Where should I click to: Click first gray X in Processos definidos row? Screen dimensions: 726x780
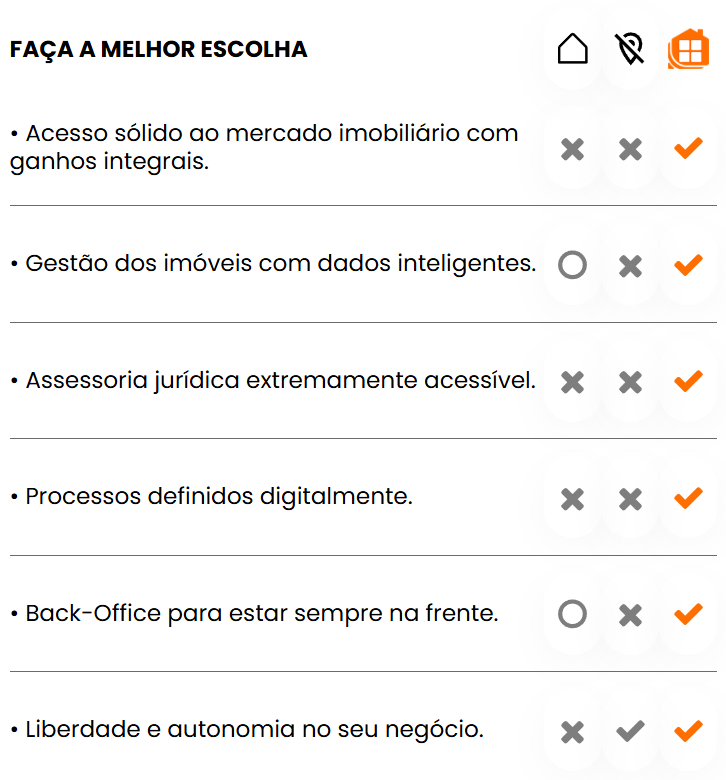coord(572,498)
